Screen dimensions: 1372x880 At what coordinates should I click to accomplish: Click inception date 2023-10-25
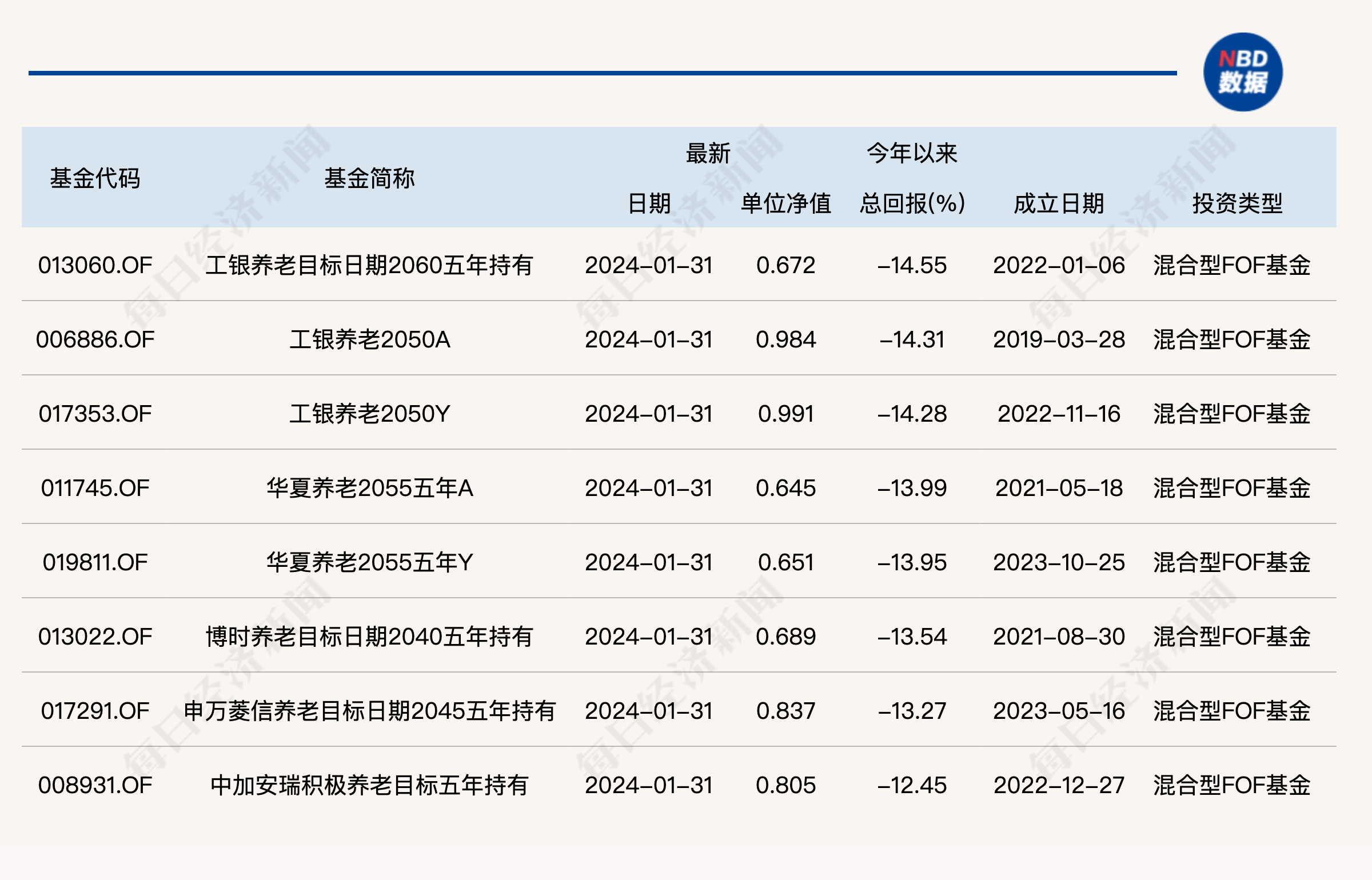pyautogui.click(x=1059, y=562)
